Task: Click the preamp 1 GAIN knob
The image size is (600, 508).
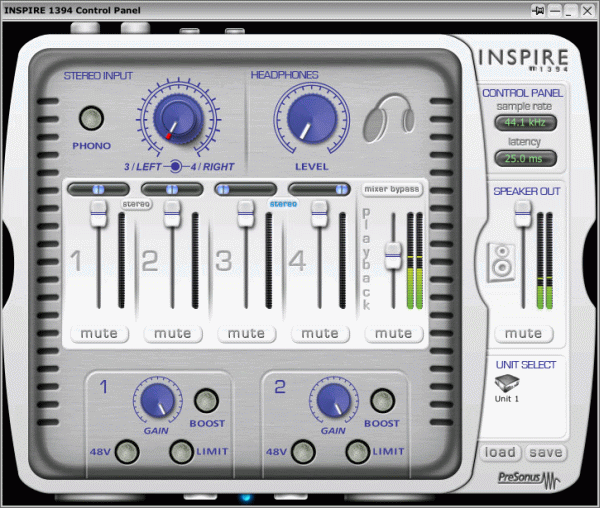Action: click(158, 401)
